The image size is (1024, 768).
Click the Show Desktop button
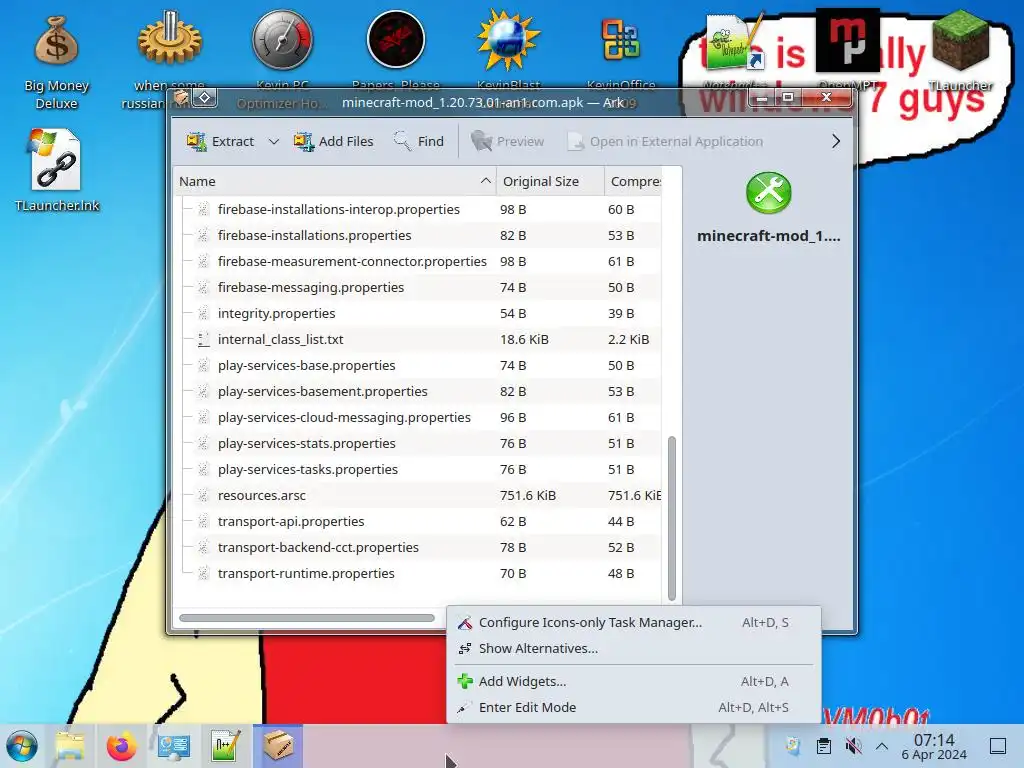coord(998,746)
